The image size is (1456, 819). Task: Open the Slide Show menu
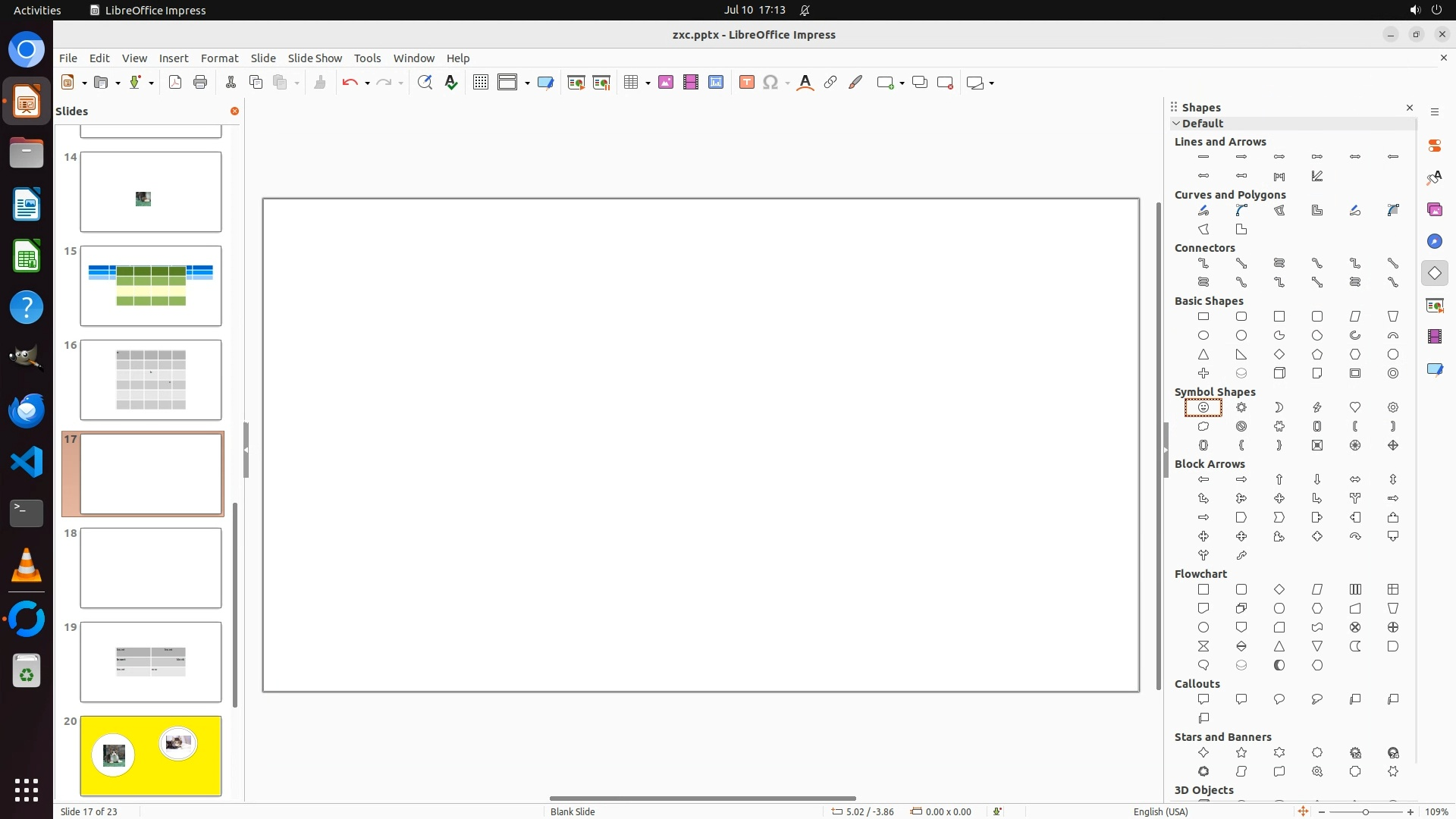pyautogui.click(x=315, y=58)
